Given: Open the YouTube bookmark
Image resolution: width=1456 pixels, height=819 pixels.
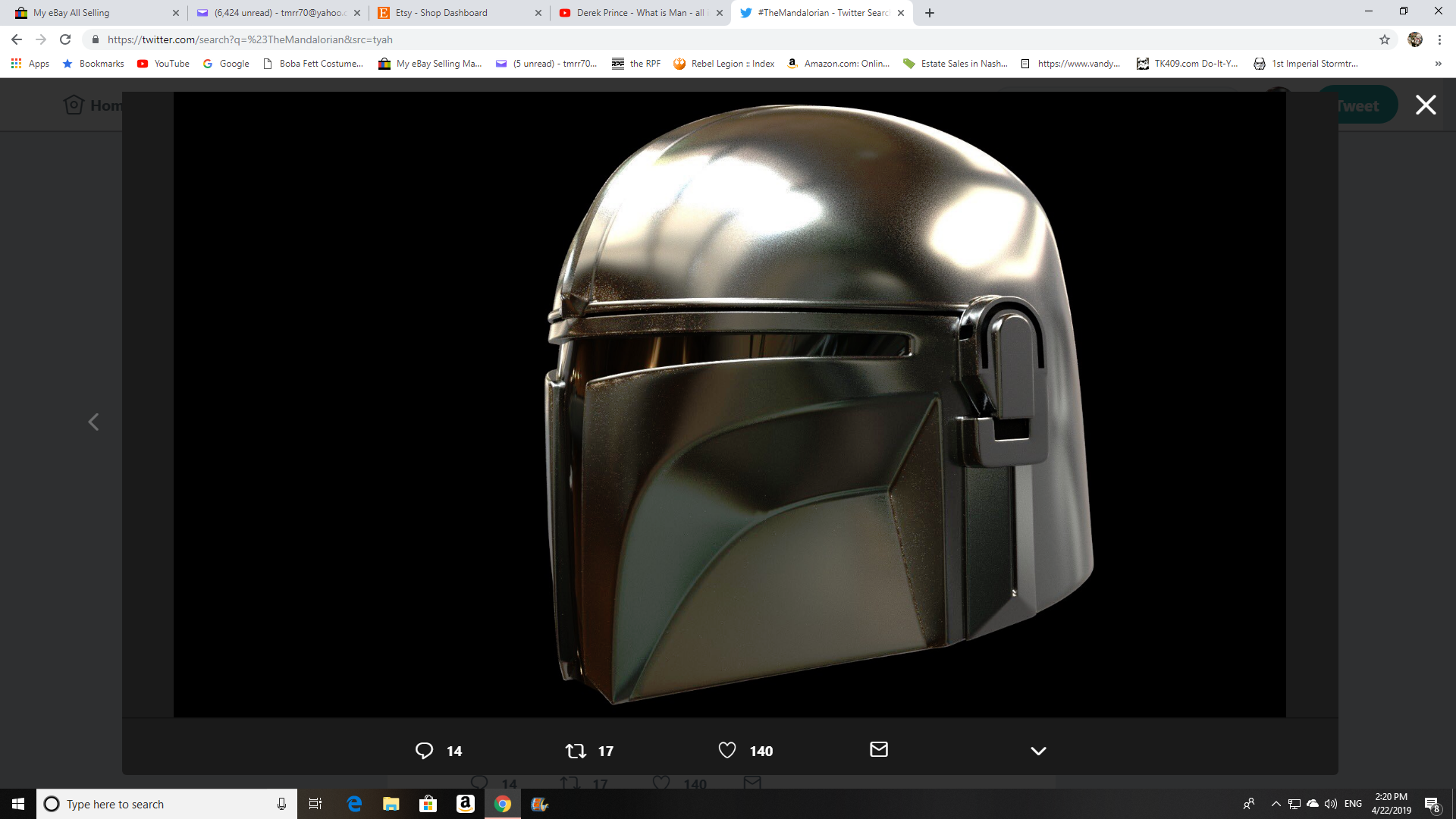Looking at the screenshot, I should pos(164,64).
